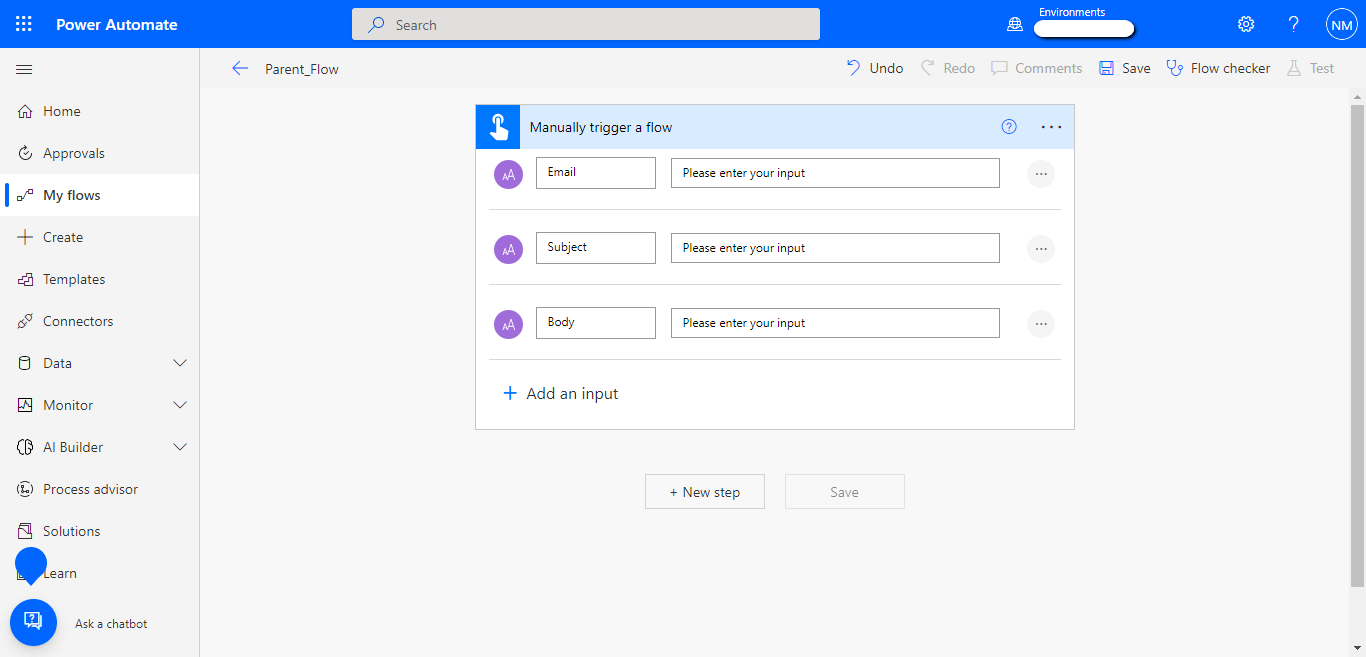Expand the AI Builder section chevron
1366x657 pixels.
[x=180, y=447]
